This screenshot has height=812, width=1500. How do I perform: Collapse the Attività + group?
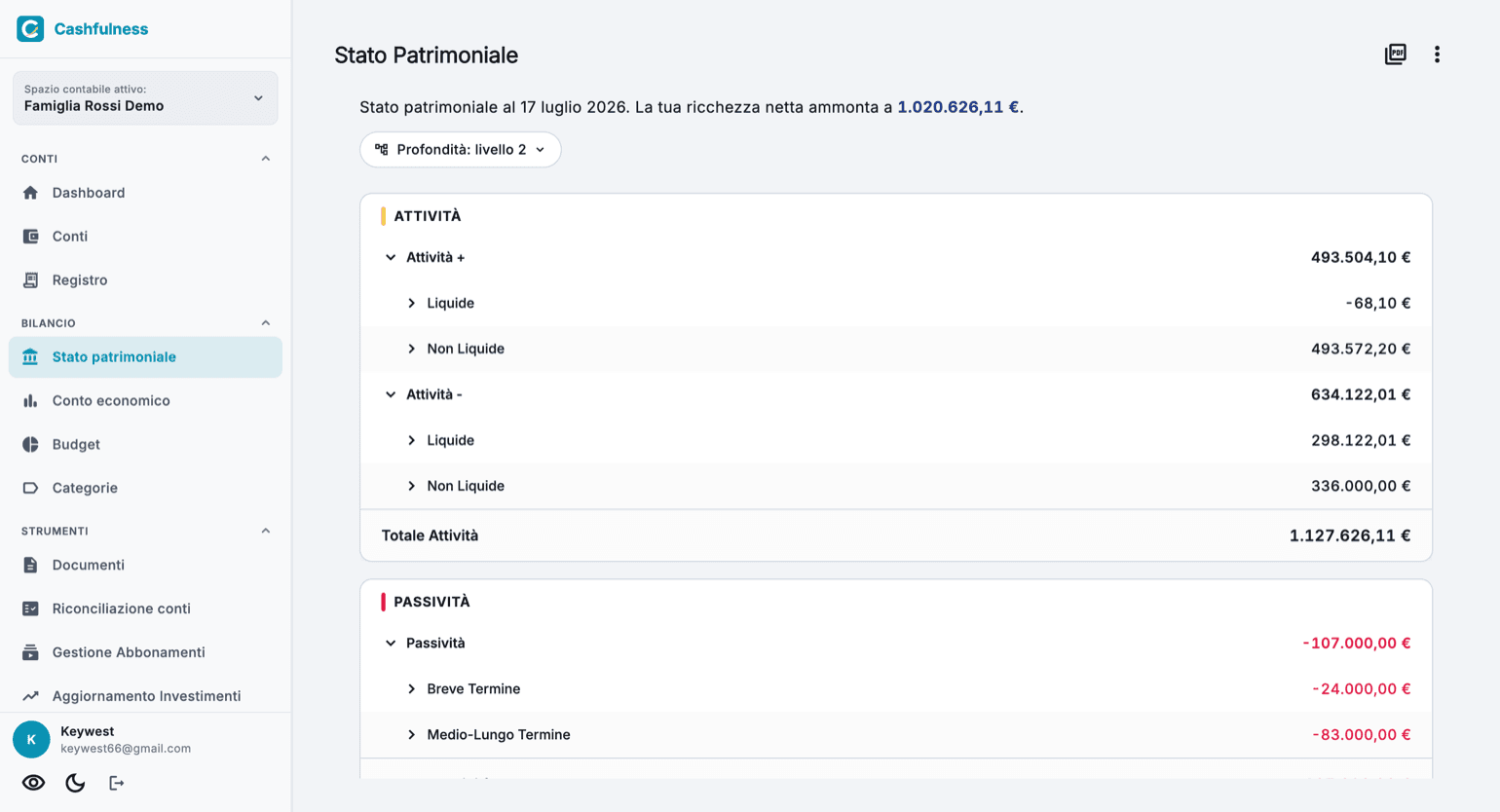[391, 257]
